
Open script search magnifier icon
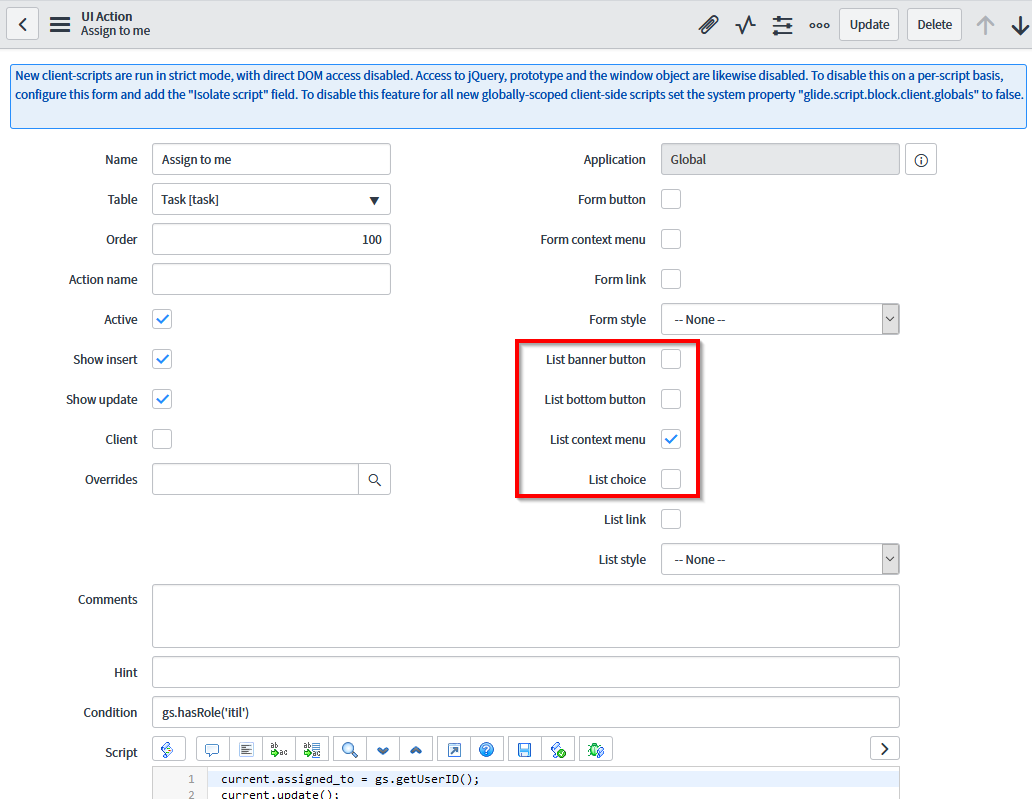click(349, 749)
